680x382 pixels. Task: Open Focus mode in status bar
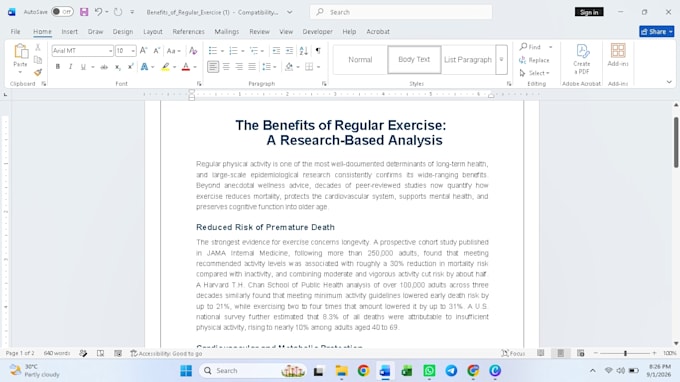pyautogui.click(x=513, y=353)
